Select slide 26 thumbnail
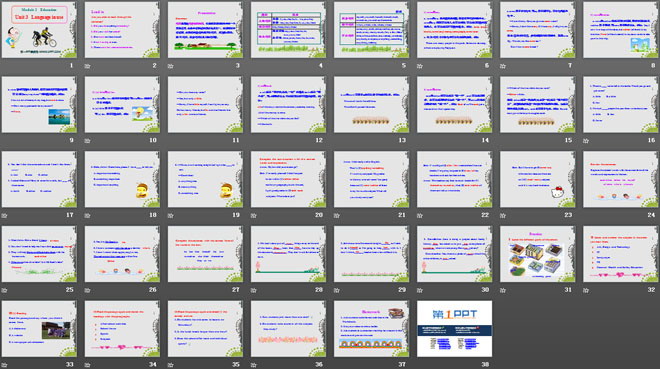Image resolution: width=660 pixels, height=369 pixels. coord(122,254)
